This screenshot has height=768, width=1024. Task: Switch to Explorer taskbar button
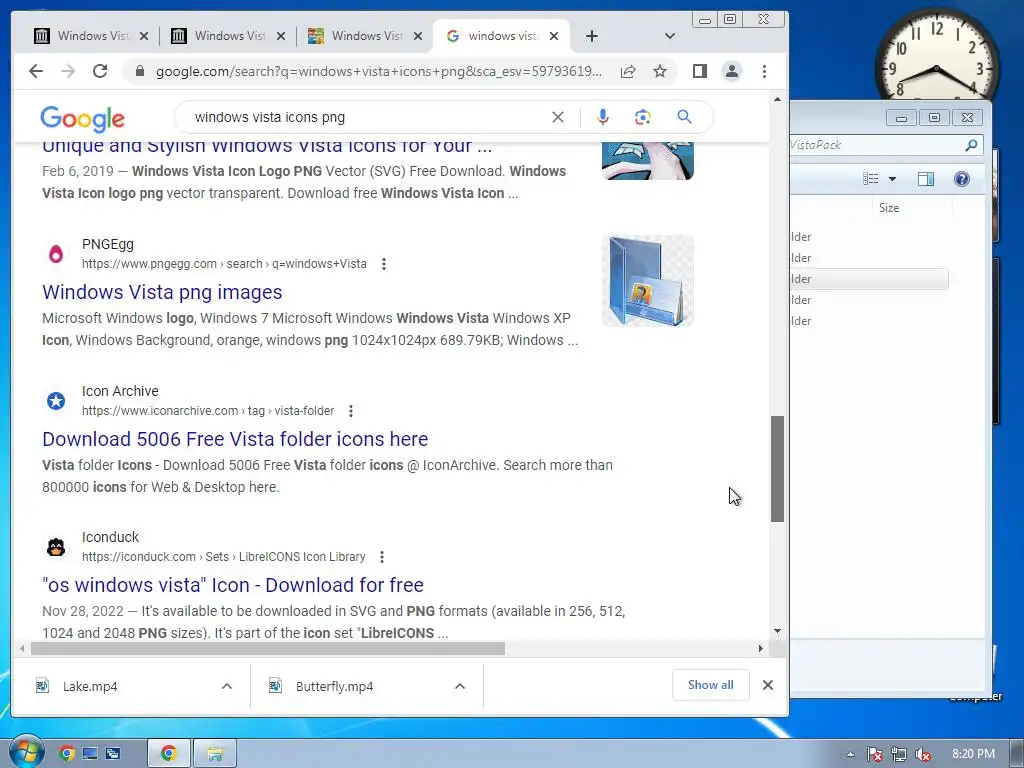coord(215,754)
